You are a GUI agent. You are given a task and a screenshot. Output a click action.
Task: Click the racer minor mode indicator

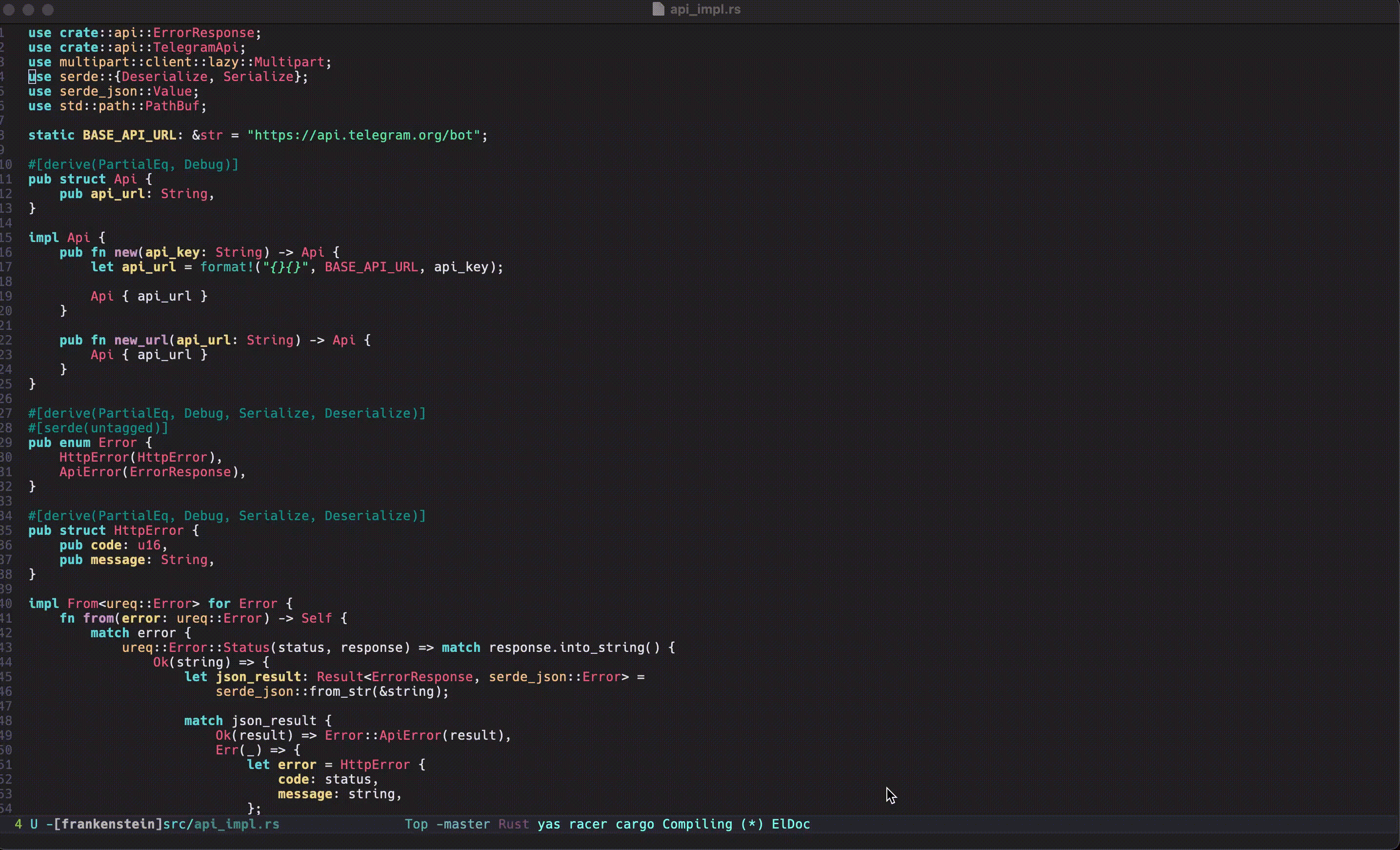[x=587, y=824]
